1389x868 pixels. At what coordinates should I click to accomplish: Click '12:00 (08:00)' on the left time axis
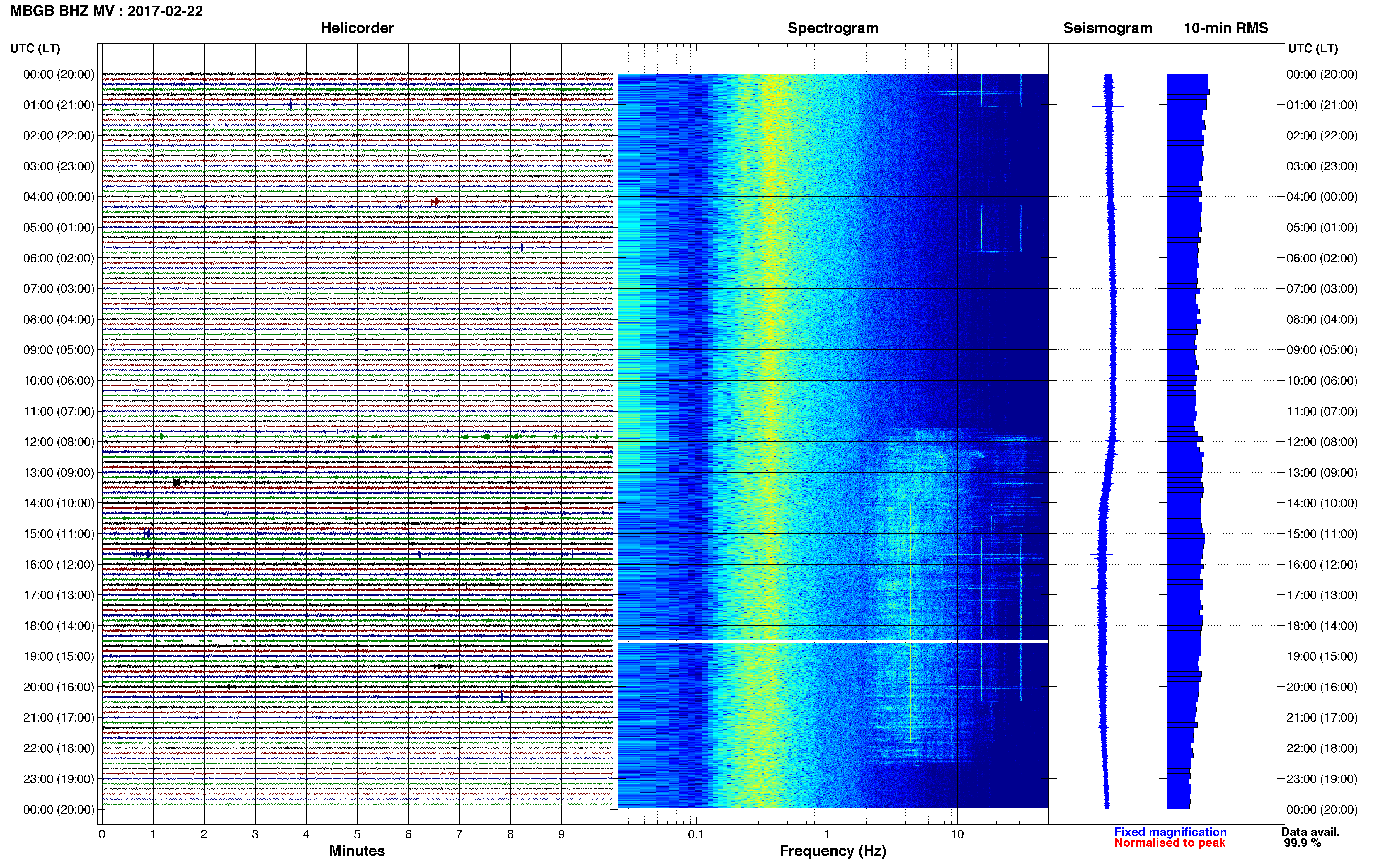[x=59, y=442]
